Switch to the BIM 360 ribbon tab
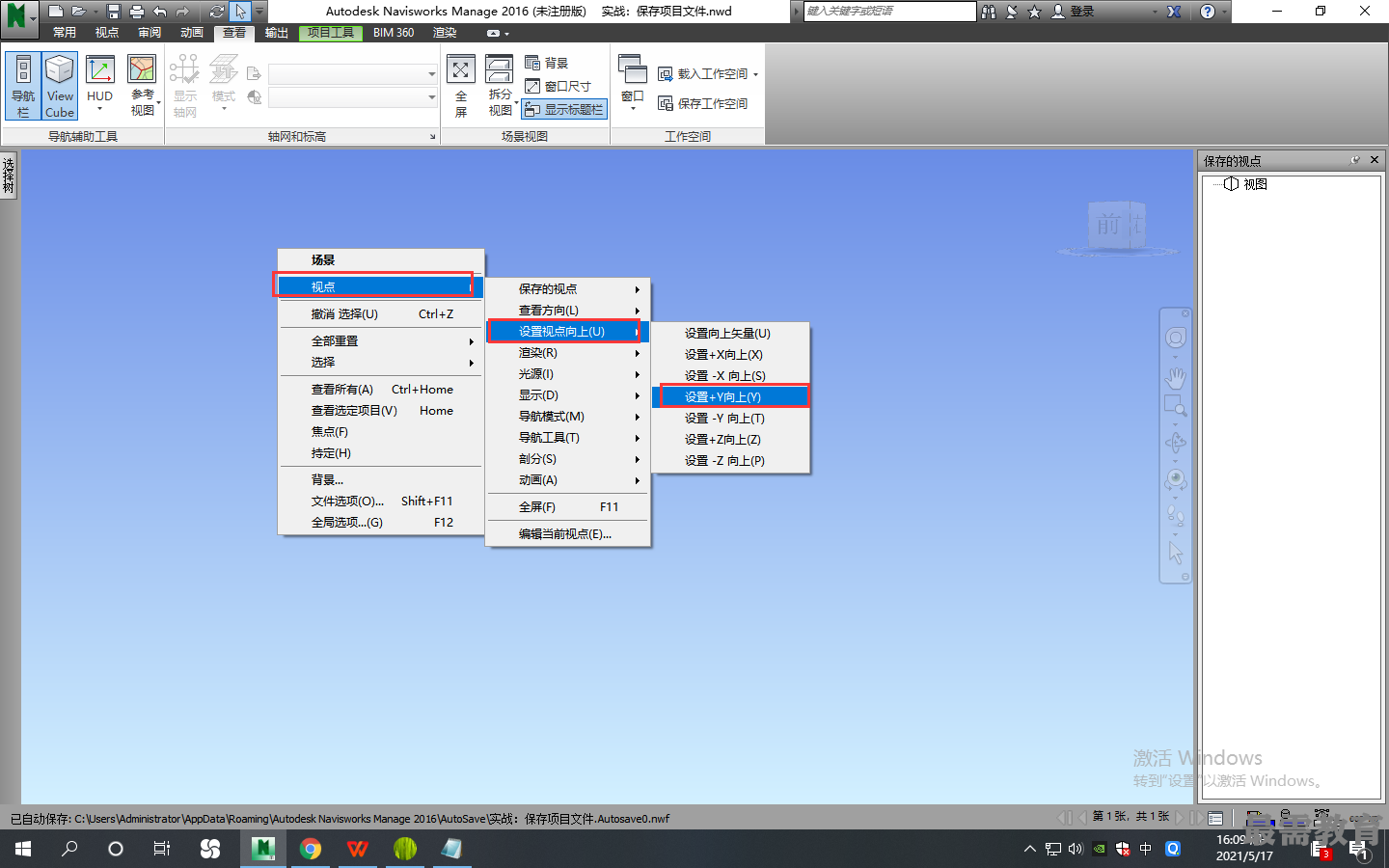The height and width of the screenshot is (868, 1389). 394,33
